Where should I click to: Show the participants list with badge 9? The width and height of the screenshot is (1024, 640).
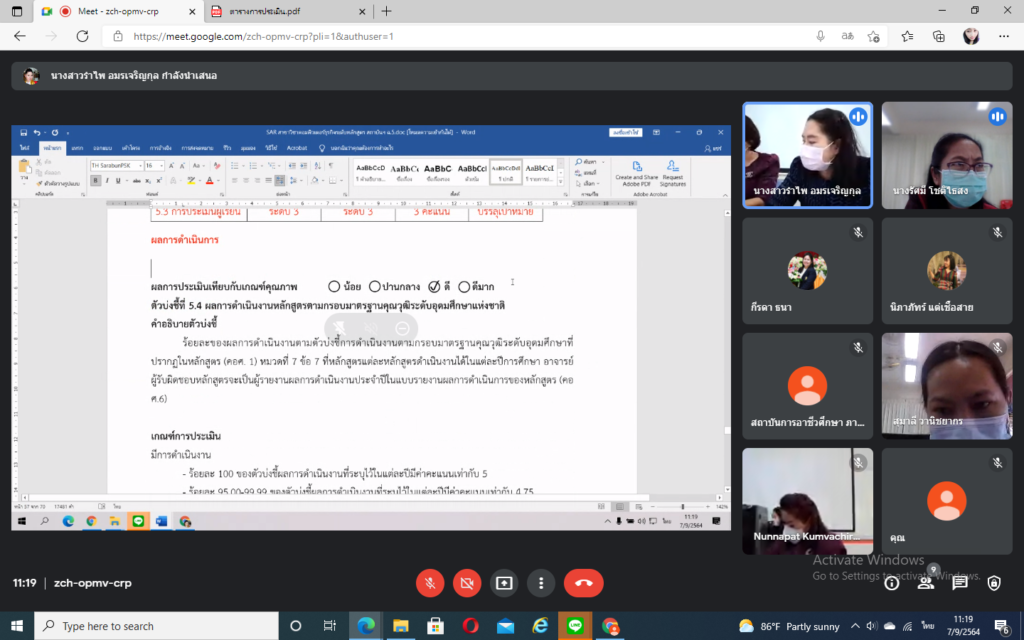[x=925, y=583]
